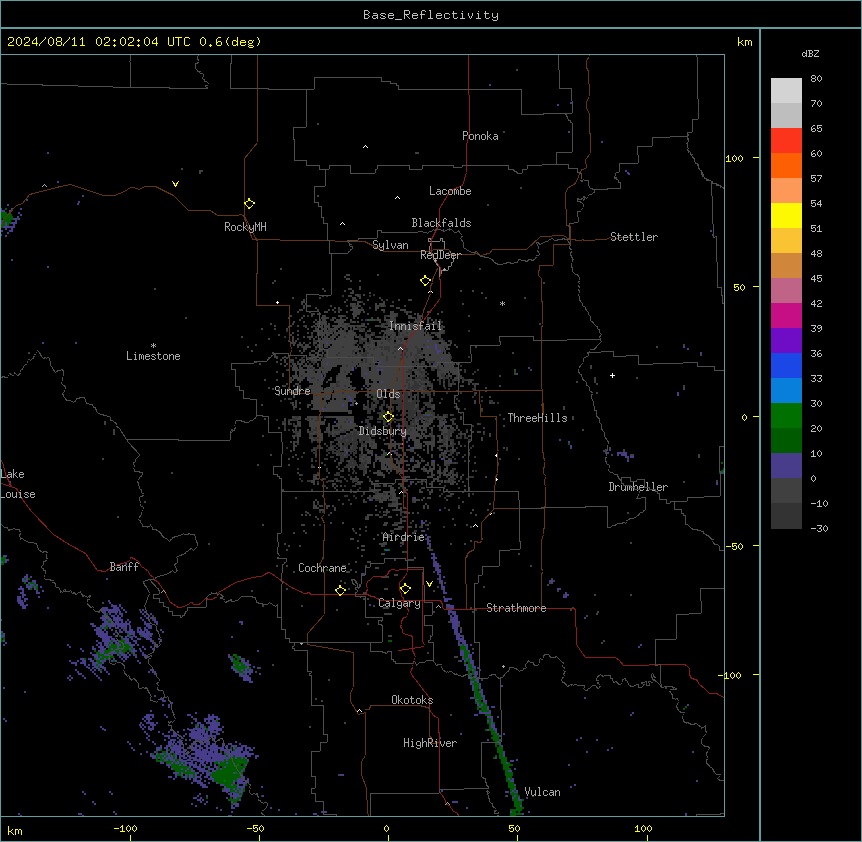Click the Ponoka city label
Viewport: 862px width, 842px height.
pos(480,136)
